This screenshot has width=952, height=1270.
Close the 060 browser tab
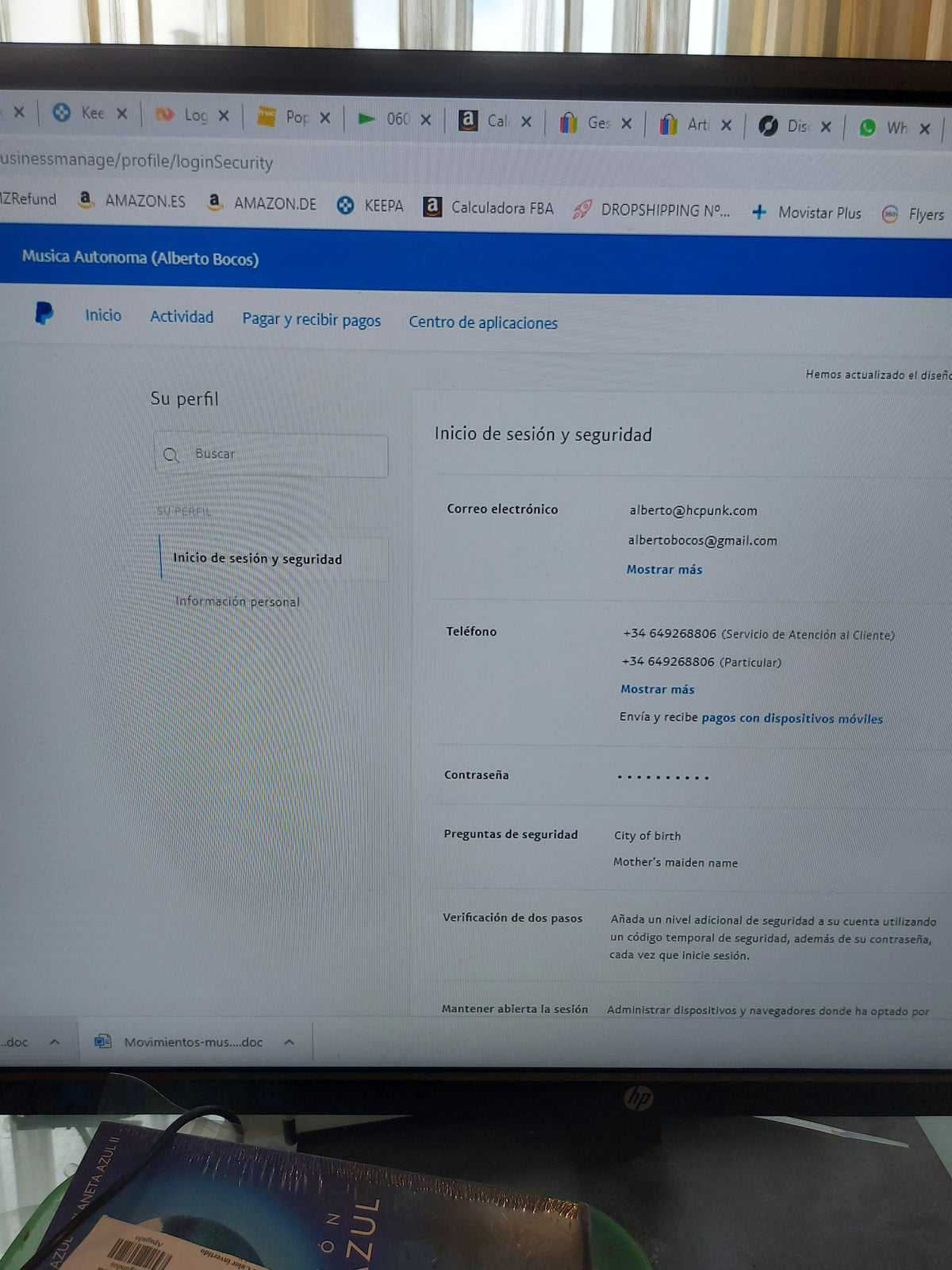[x=426, y=120]
